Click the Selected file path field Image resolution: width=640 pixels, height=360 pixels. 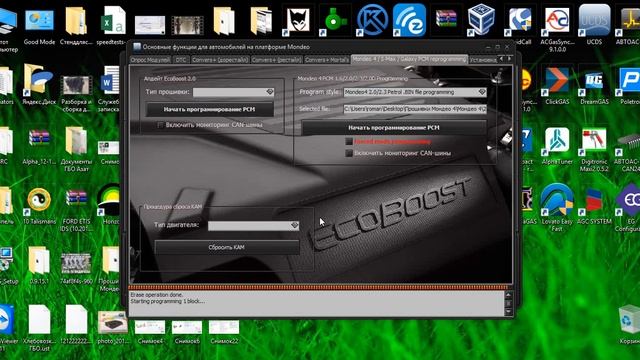pyautogui.click(x=415, y=109)
